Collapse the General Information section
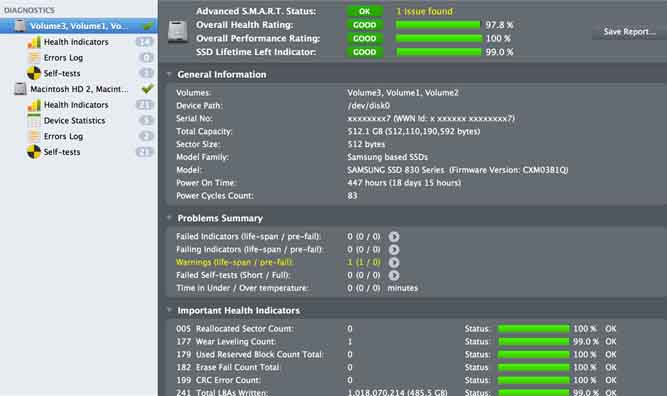 click(x=169, y=74)
